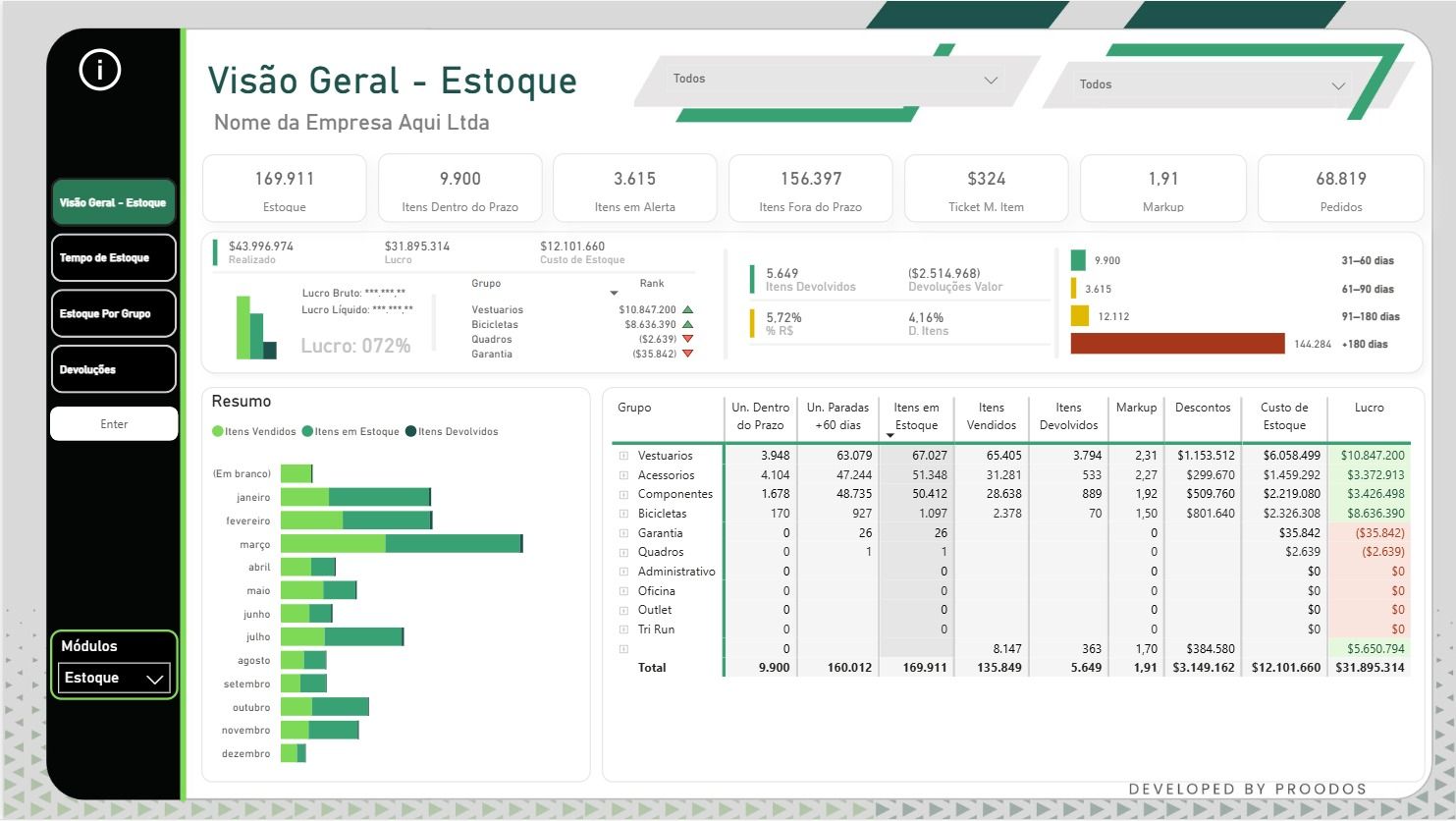Click the red down triangle beside Garantia rank
This screenshot has height=821, width=1456.
(688, 354)
